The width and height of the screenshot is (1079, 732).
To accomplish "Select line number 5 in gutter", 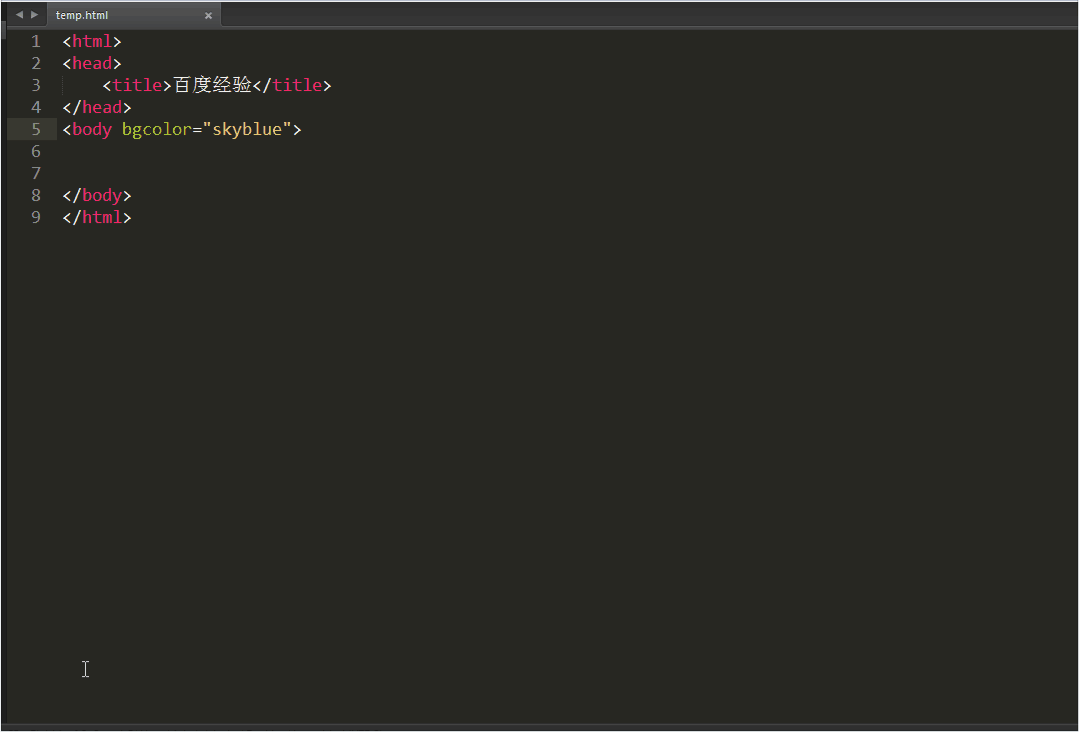I will pyautogui.click(x=36, y=129).
